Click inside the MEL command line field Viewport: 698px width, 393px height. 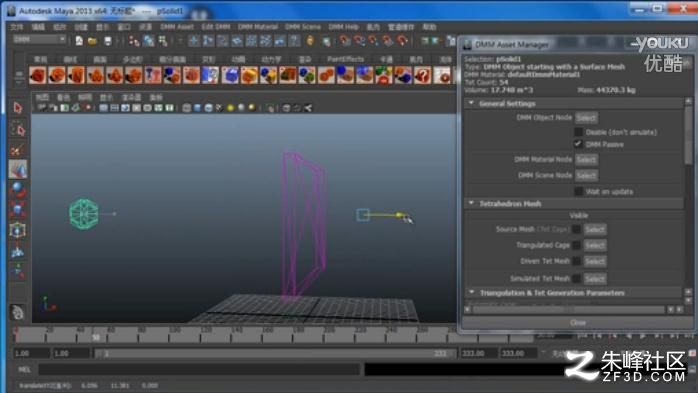199,369
